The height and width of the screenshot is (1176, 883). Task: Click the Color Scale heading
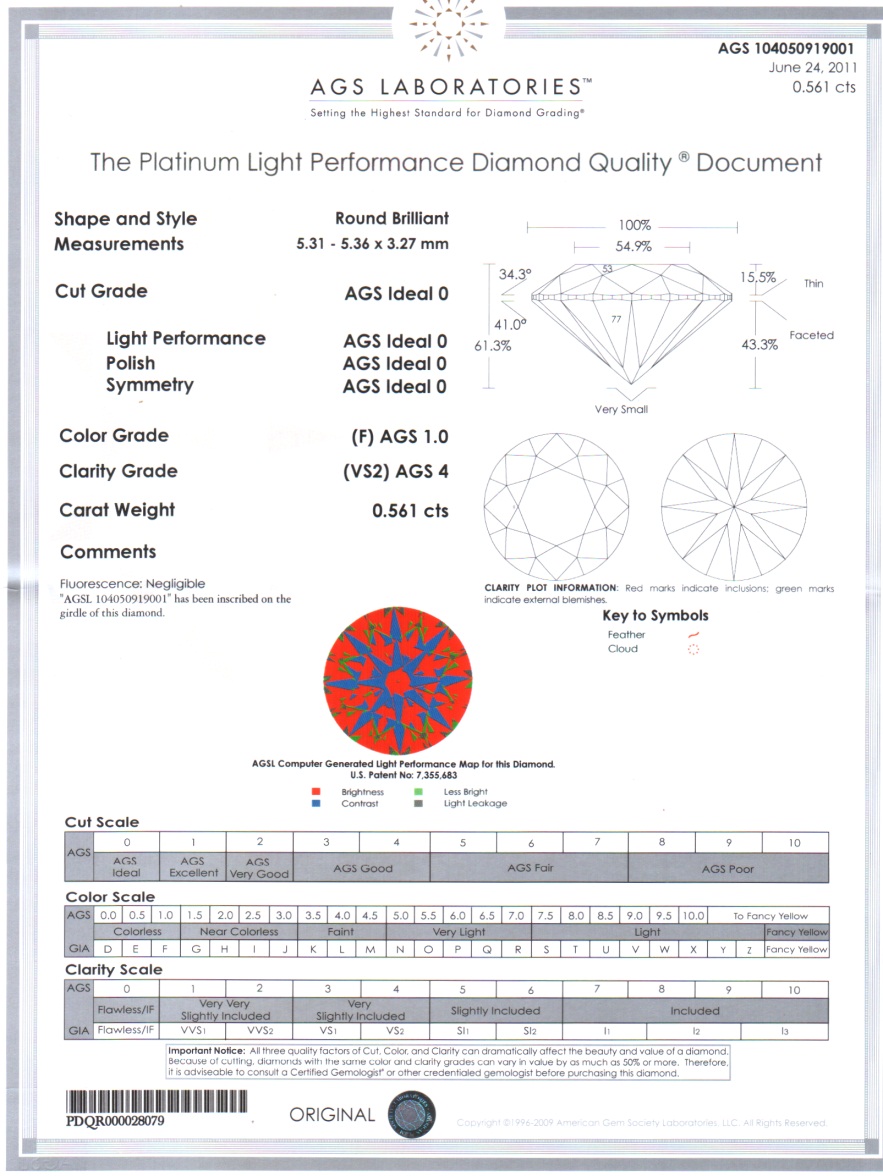(110, 897)
